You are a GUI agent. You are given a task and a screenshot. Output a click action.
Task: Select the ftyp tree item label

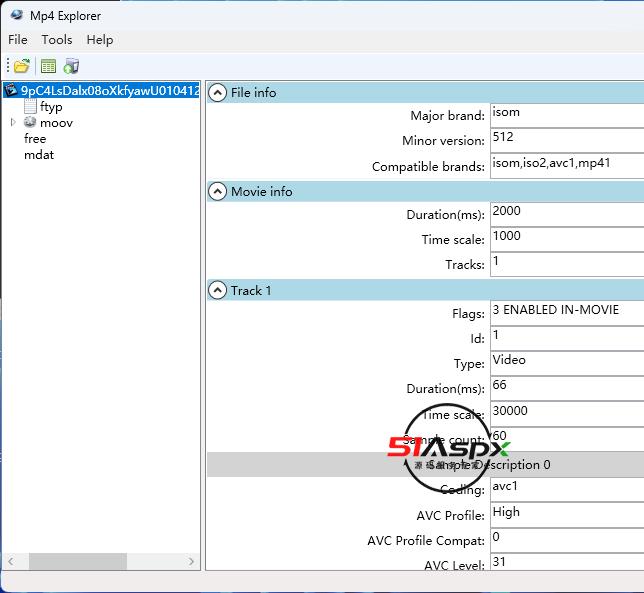pyautogui.click(x=51, y=107)
